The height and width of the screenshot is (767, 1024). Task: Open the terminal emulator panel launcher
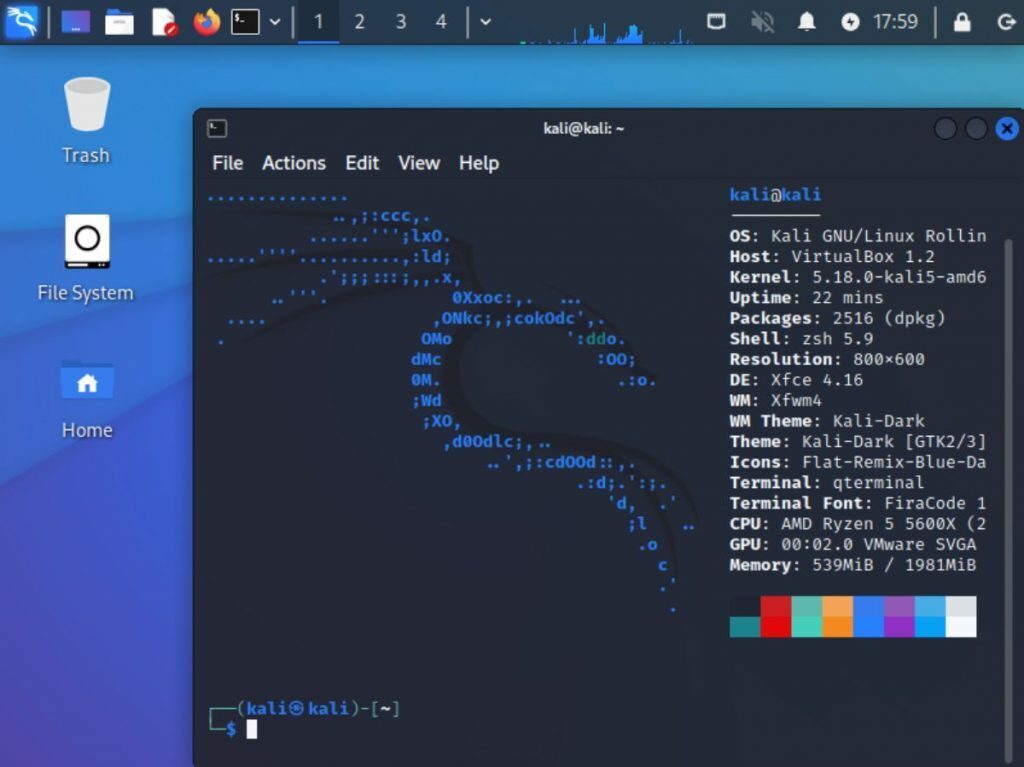pos(246,22)
